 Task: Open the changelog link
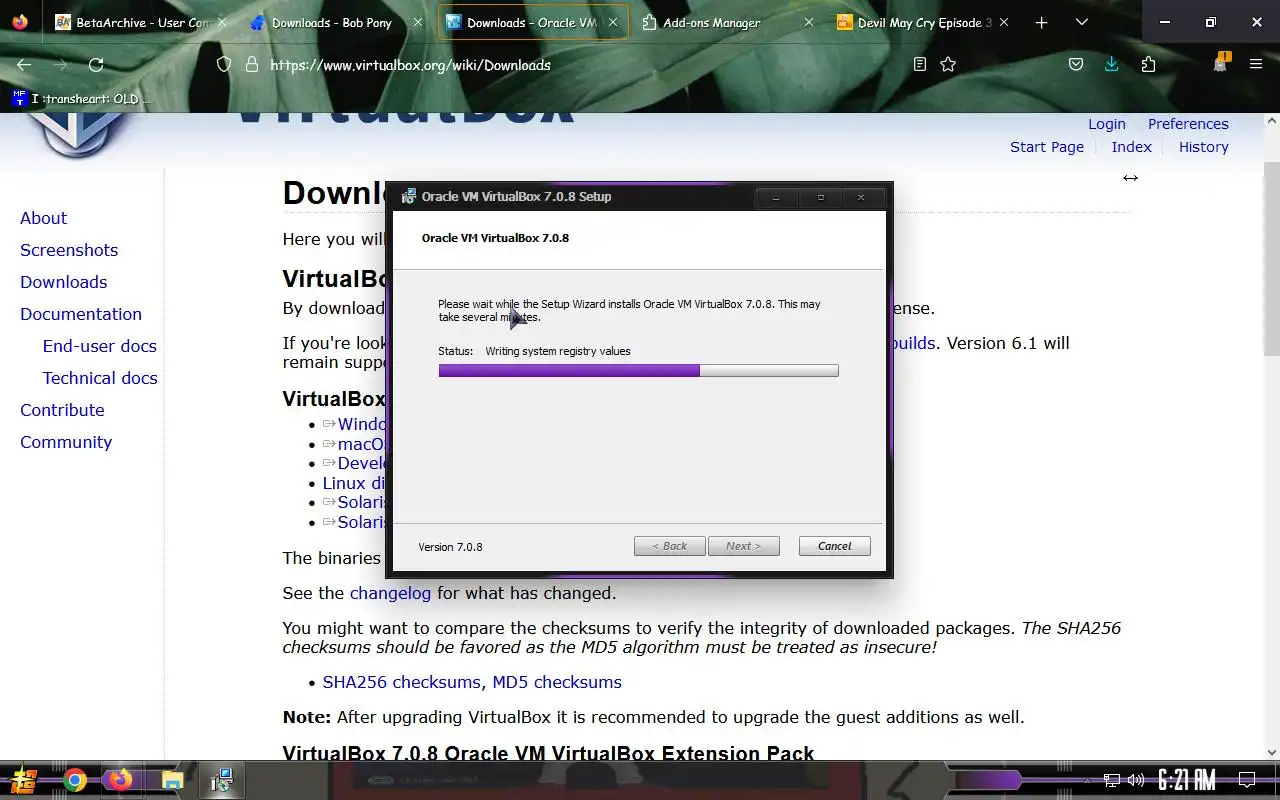pos(390,593)
